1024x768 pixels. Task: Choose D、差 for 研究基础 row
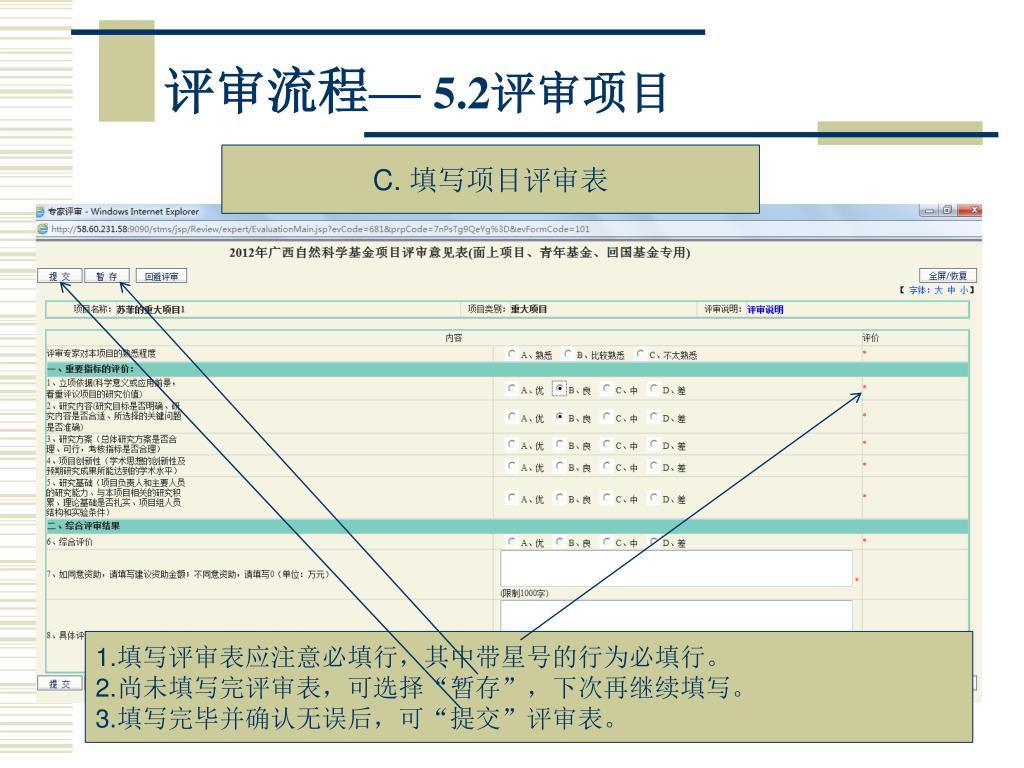(x=654, y=498)
